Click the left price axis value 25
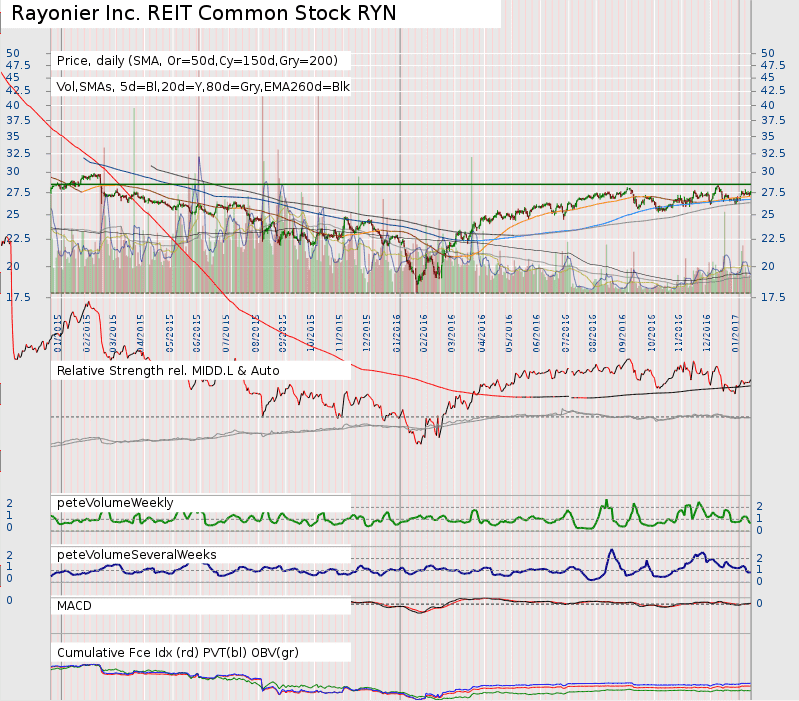This screenshot has width=799, height=701. [13, 214]
